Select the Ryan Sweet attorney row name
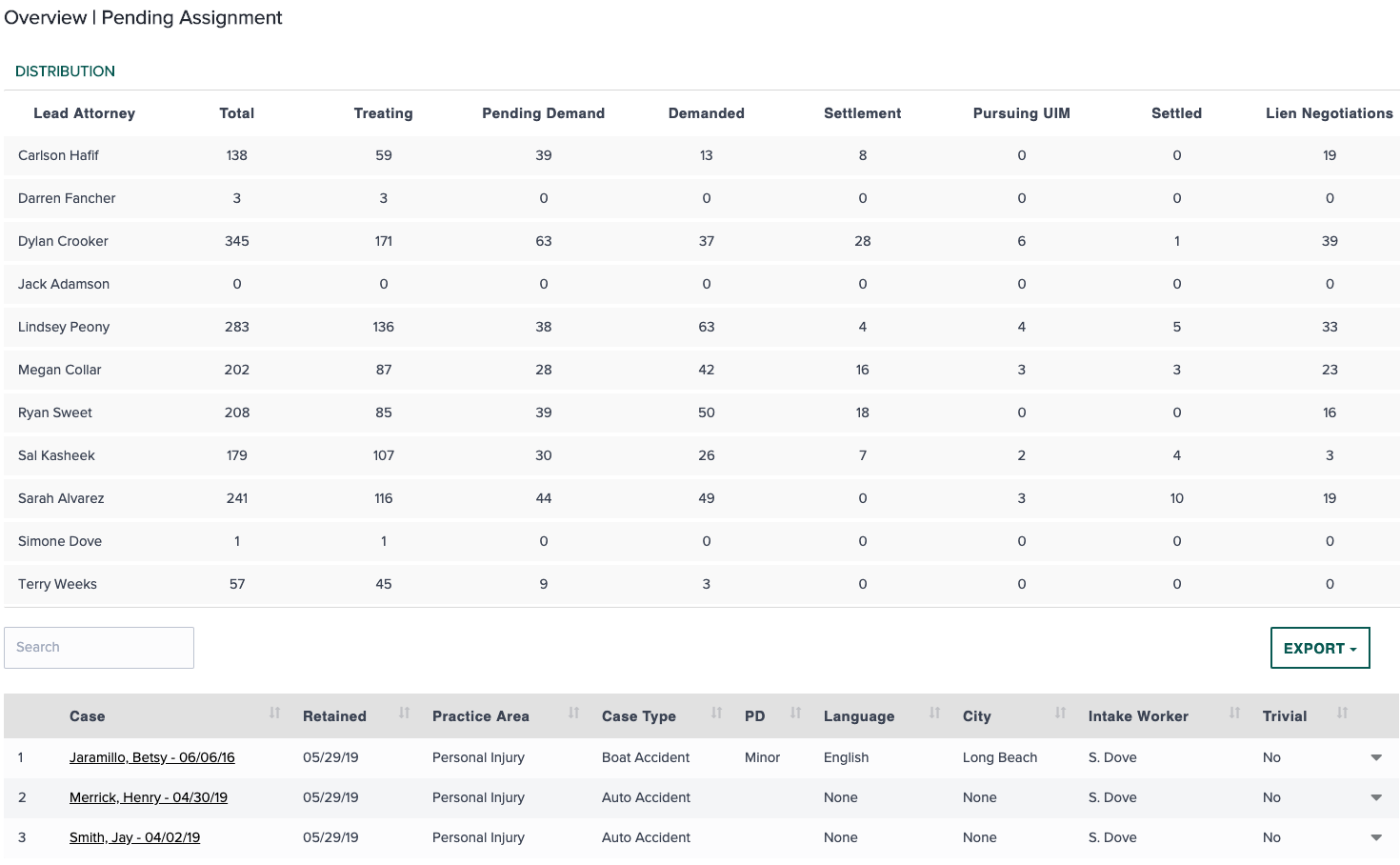The image size is (1400, 865). (x=55, y=412)
